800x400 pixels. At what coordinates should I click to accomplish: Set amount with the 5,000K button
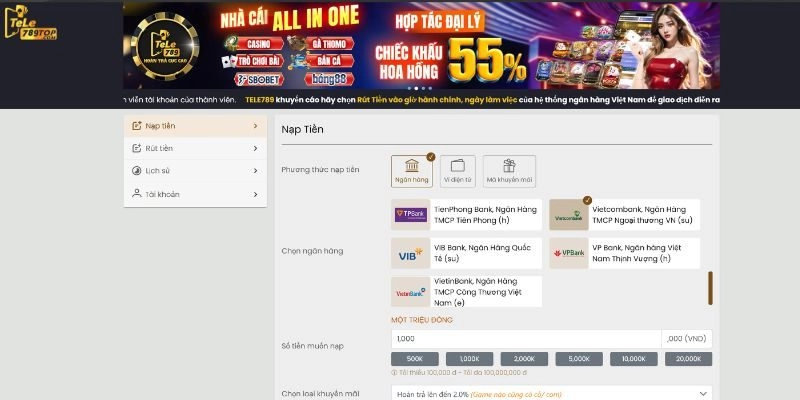(x=579, y=359)
